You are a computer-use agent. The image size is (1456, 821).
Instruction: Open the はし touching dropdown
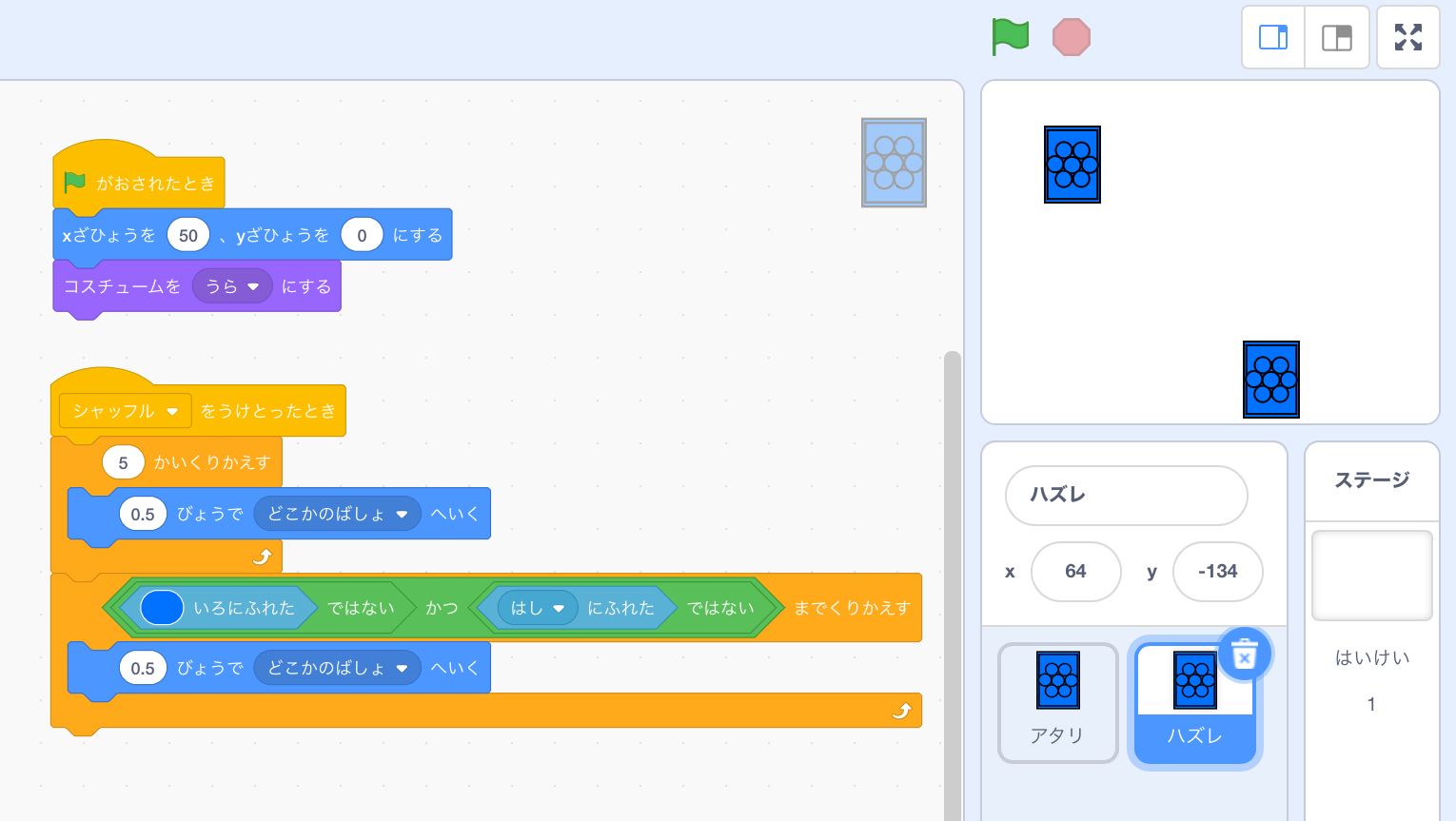tap(537, 608)
